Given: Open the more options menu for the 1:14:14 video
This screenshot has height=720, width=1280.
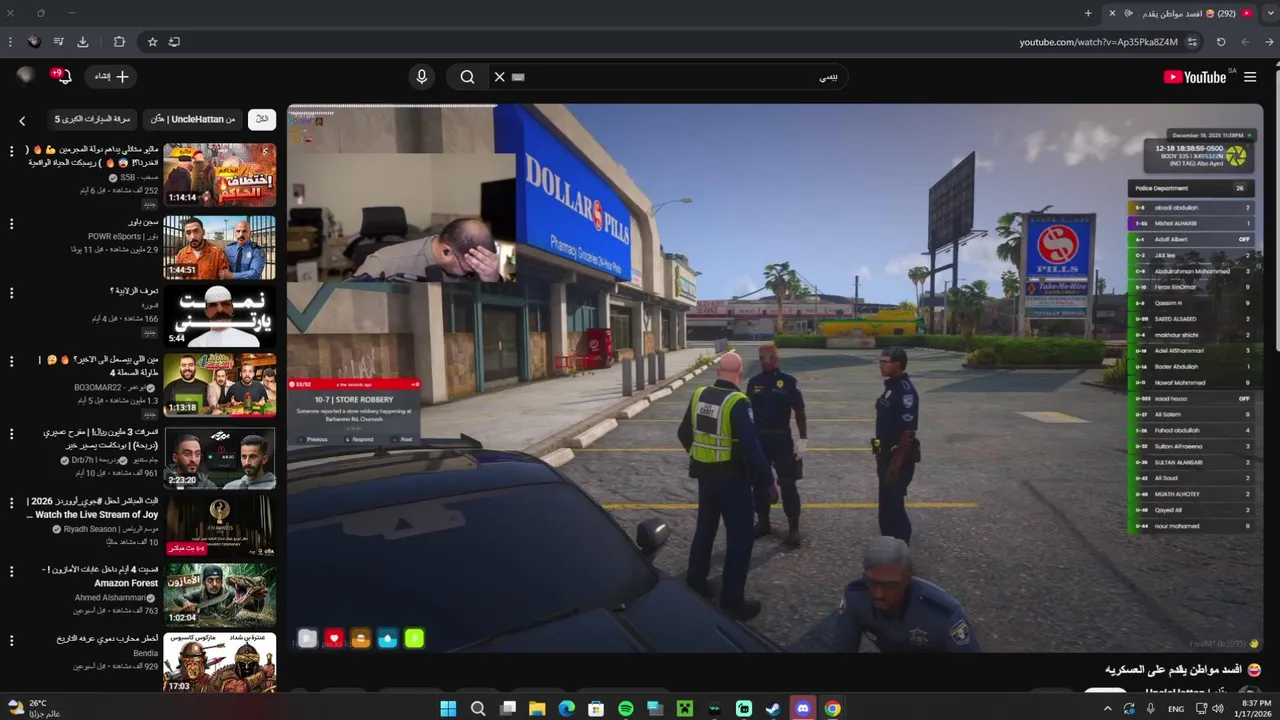Looking at the screenshot, I should click(12, 151).
